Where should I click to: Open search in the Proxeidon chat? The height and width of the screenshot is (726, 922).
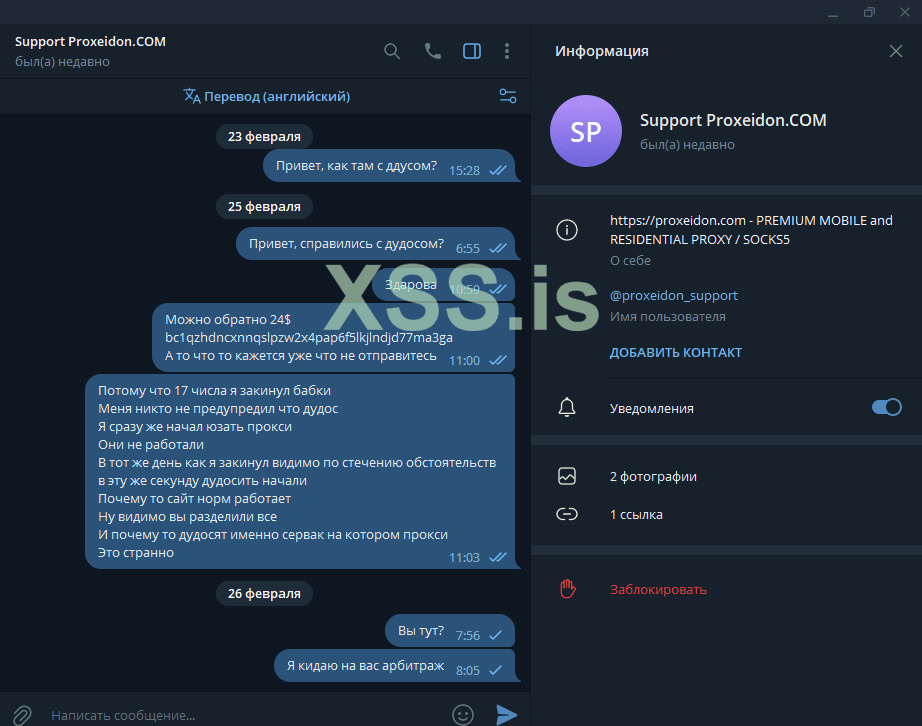click(x=392, y=51)
